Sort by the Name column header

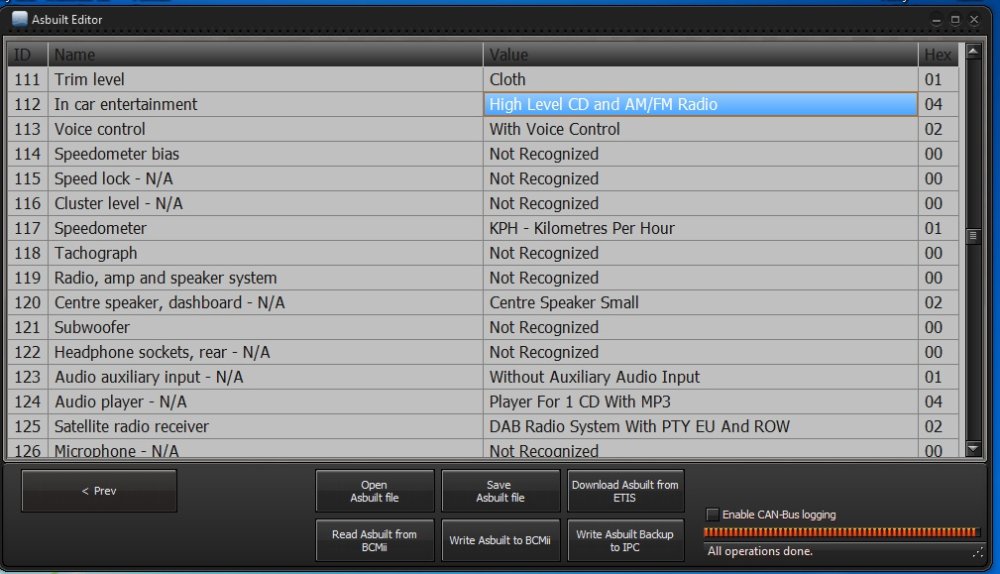(265, 54)
